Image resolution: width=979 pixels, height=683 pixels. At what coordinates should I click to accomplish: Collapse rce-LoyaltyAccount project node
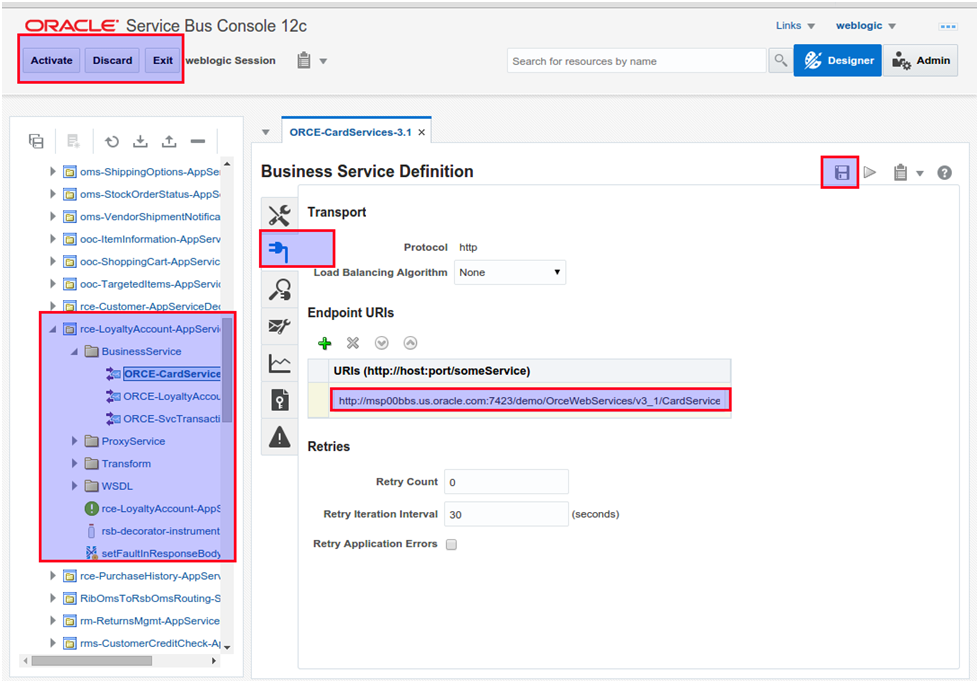click(53, 329)
